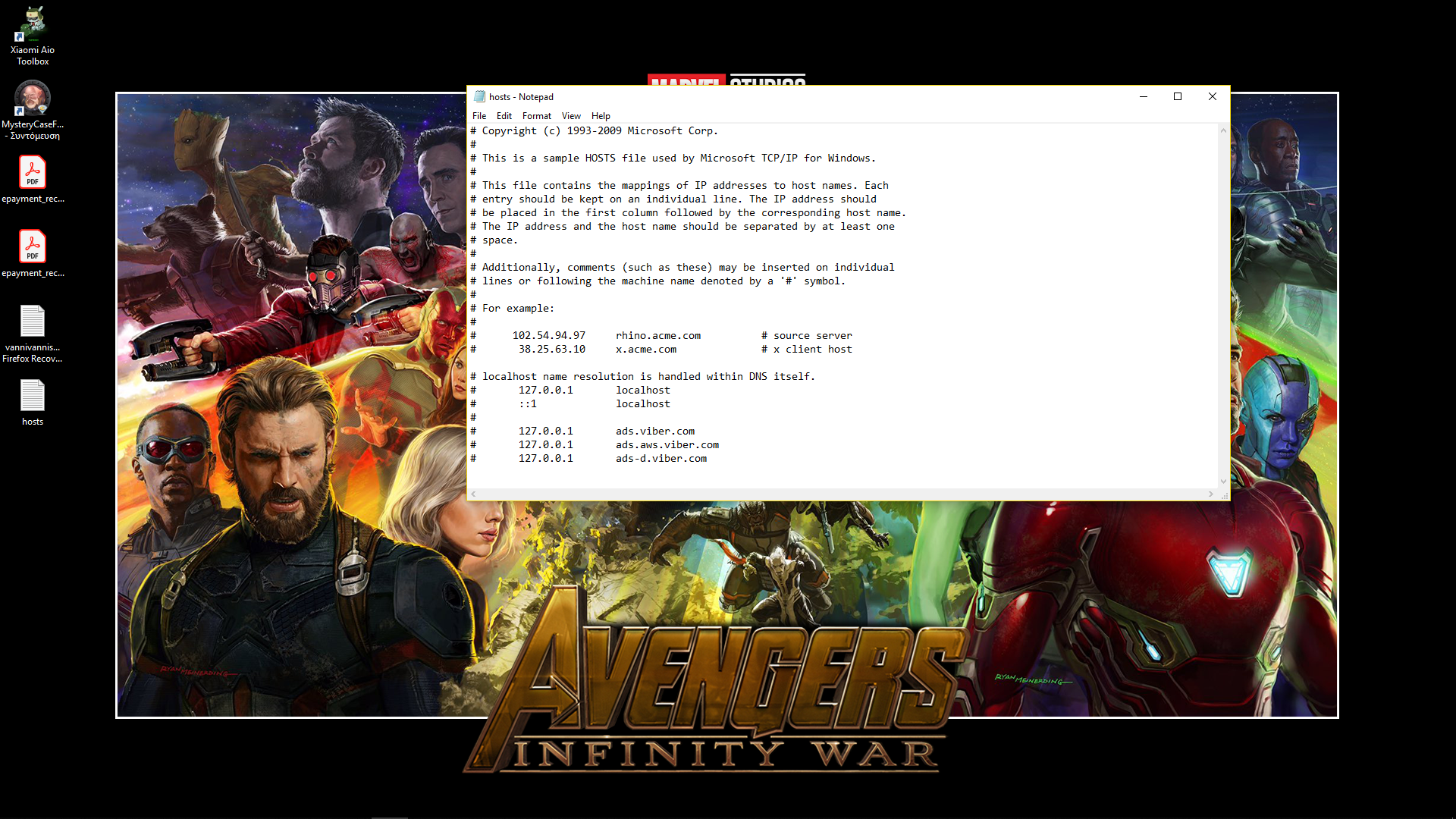Click the vertical scrollbar down arrow
Screen dimensions: 1456x819
pos(1223,482)
